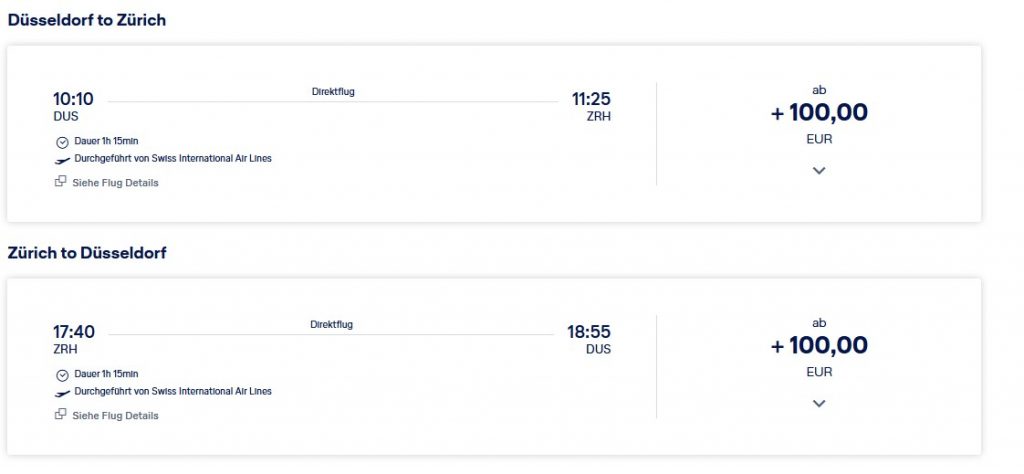The width and height of the screenshot is (1024, 474).
Task: Open "Siehe Flug Details" for the ZRH to DUS flight
Action: [x=115, y=416]
